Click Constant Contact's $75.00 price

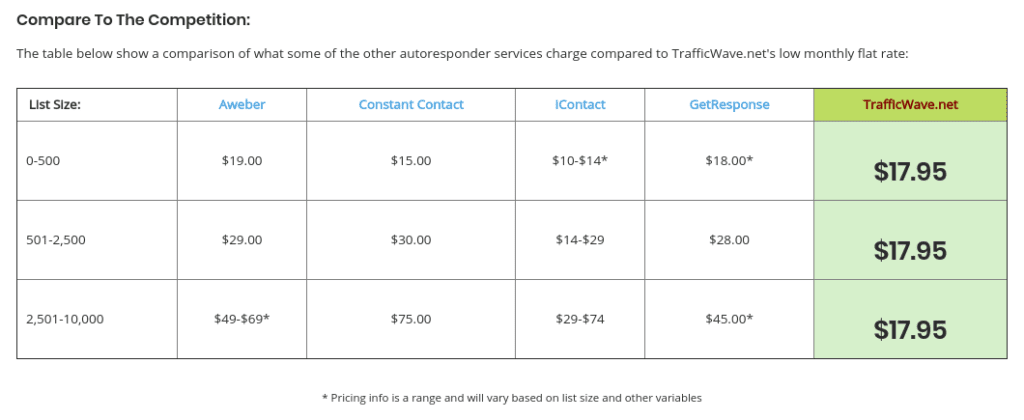tap(411, 319)
